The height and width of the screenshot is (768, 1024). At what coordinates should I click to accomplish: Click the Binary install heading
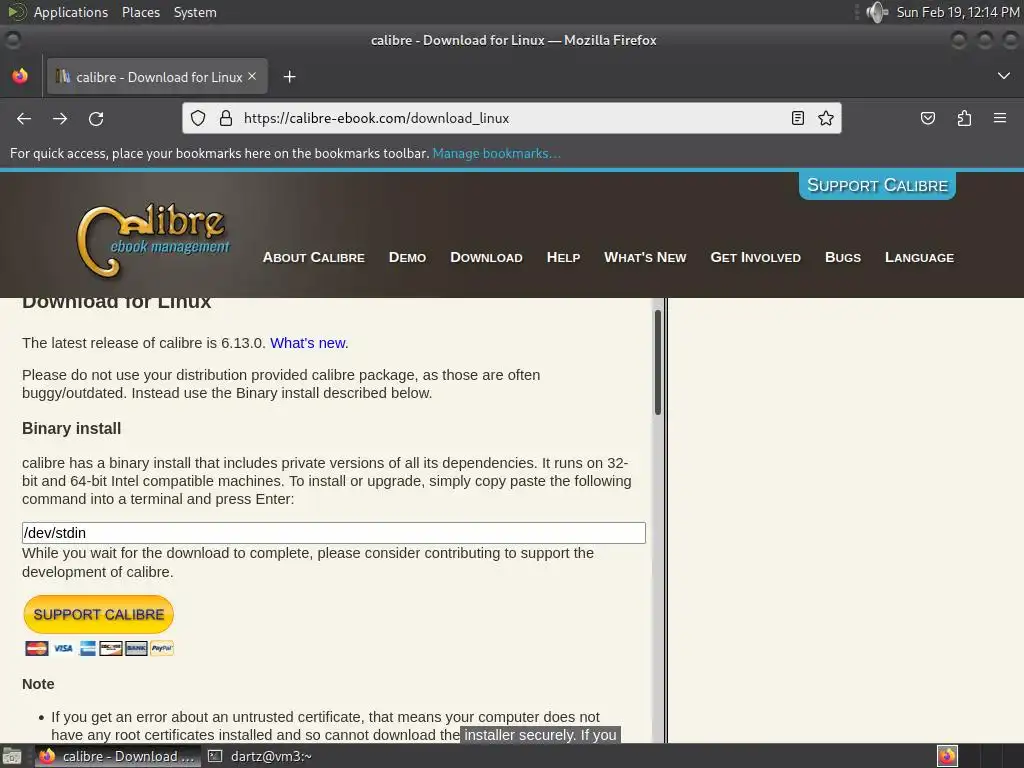point(71,428)
